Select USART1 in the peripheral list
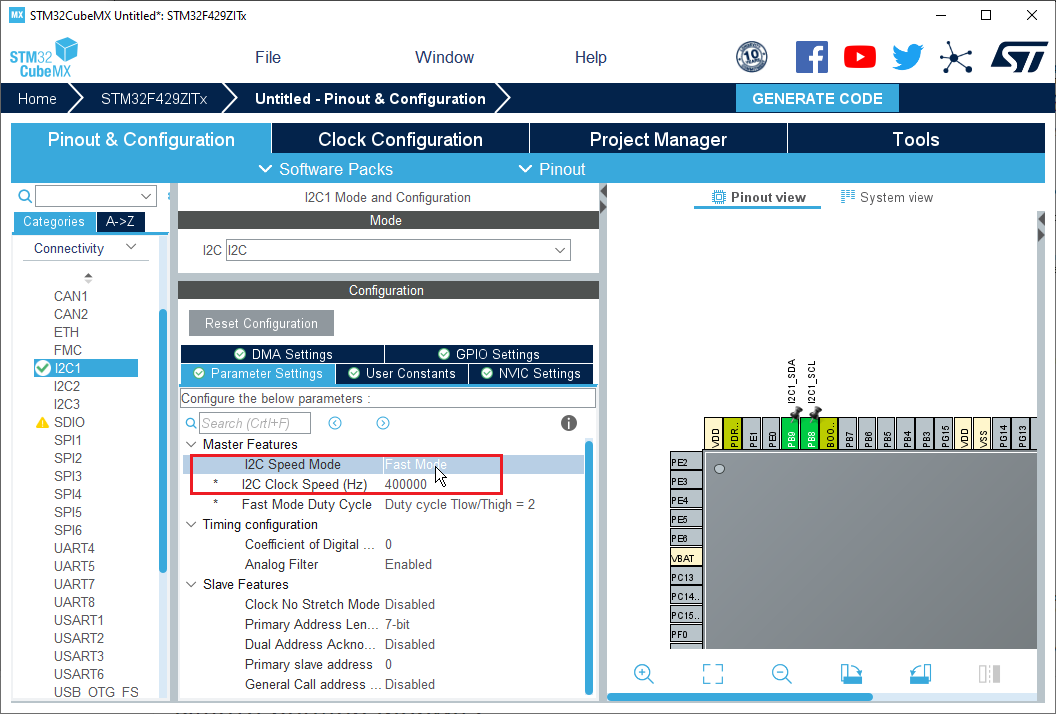 (x=79, y=620)
